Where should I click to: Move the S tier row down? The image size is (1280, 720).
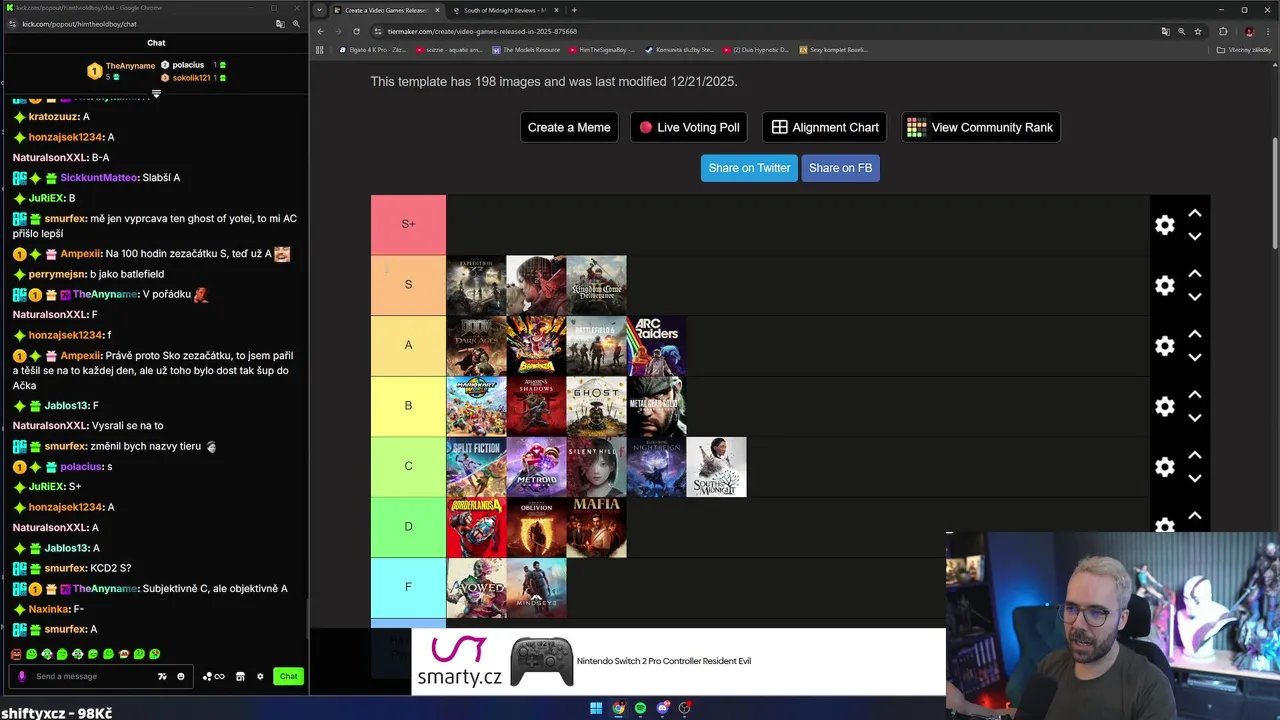click(x=1194, y=296)
